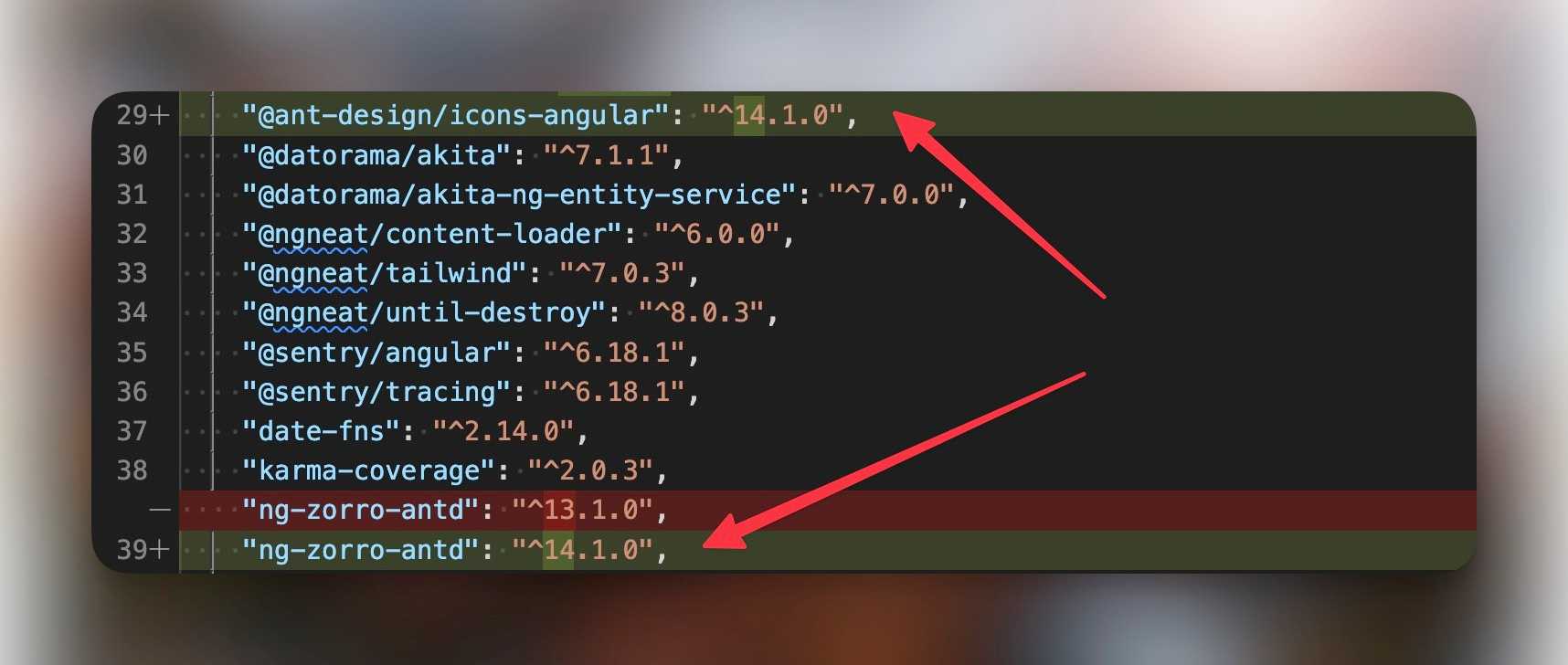The height and width of the screenshot is (665, 1568).
Task: Click the "^8.0.3" version of until-destroy
Action: pyautogui.click(x=701, y=312)
